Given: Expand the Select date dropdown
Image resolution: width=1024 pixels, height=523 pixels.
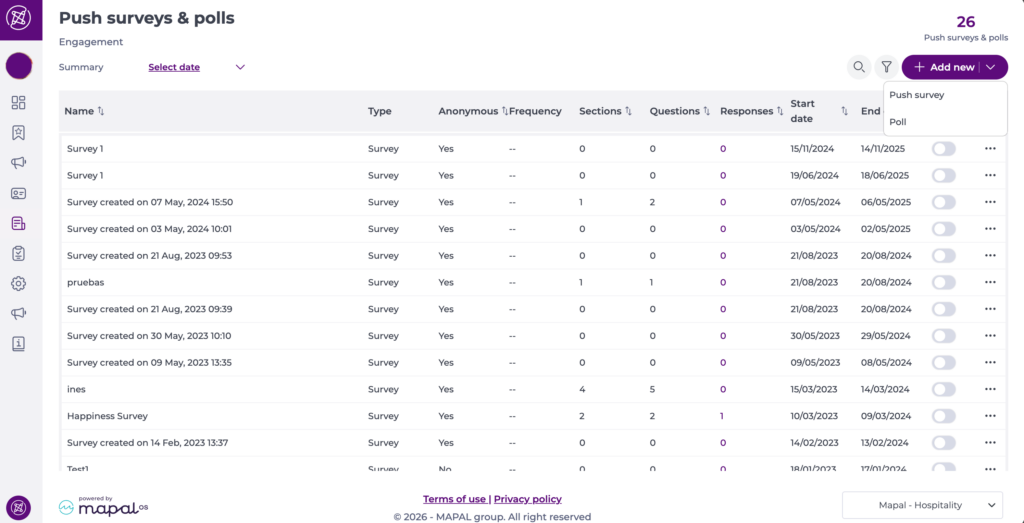Looking at the screenshot, I should tap(240, 67).
